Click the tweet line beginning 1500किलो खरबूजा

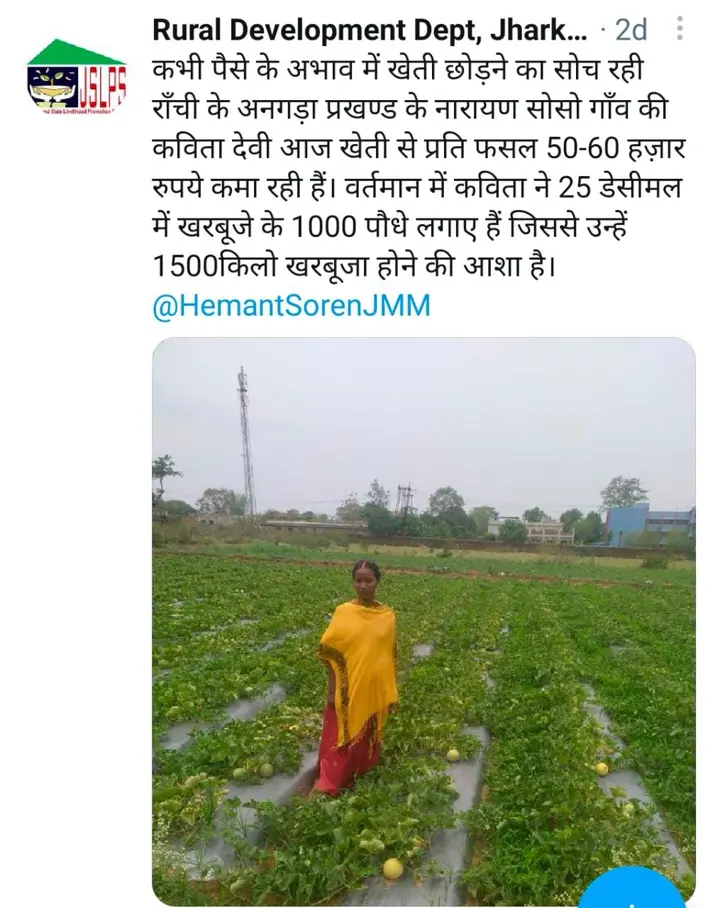coord(354,266)
